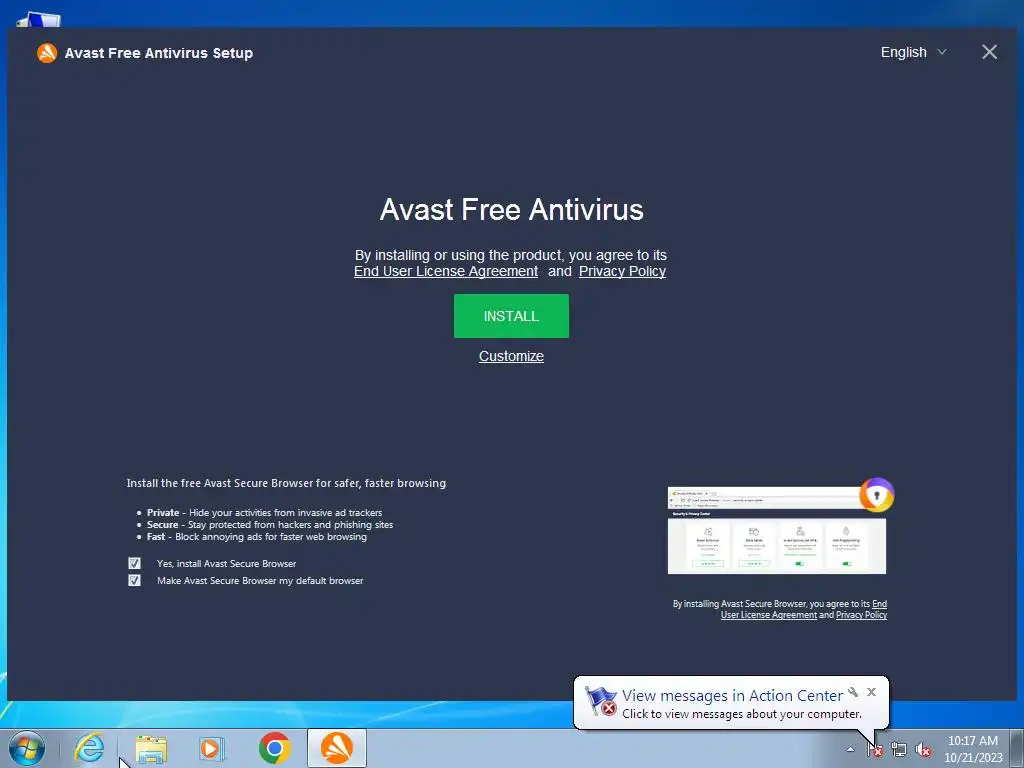Launch Internet Explorer from the taskbar
This screenshot has width=1024, height=768.
[x=89, y=748]
